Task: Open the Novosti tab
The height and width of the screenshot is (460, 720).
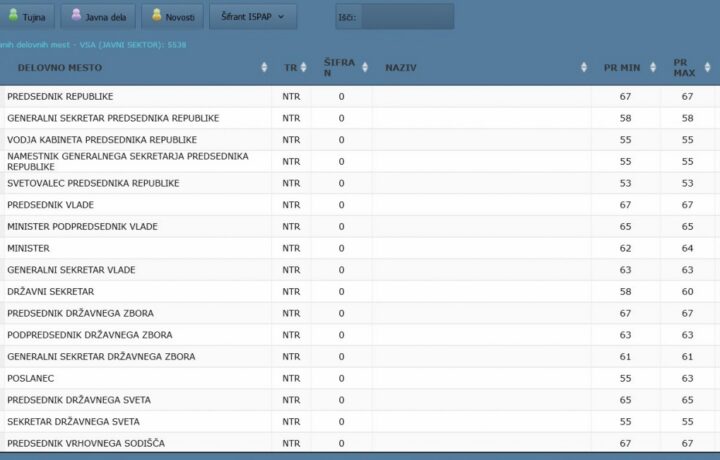Action: 173,17
